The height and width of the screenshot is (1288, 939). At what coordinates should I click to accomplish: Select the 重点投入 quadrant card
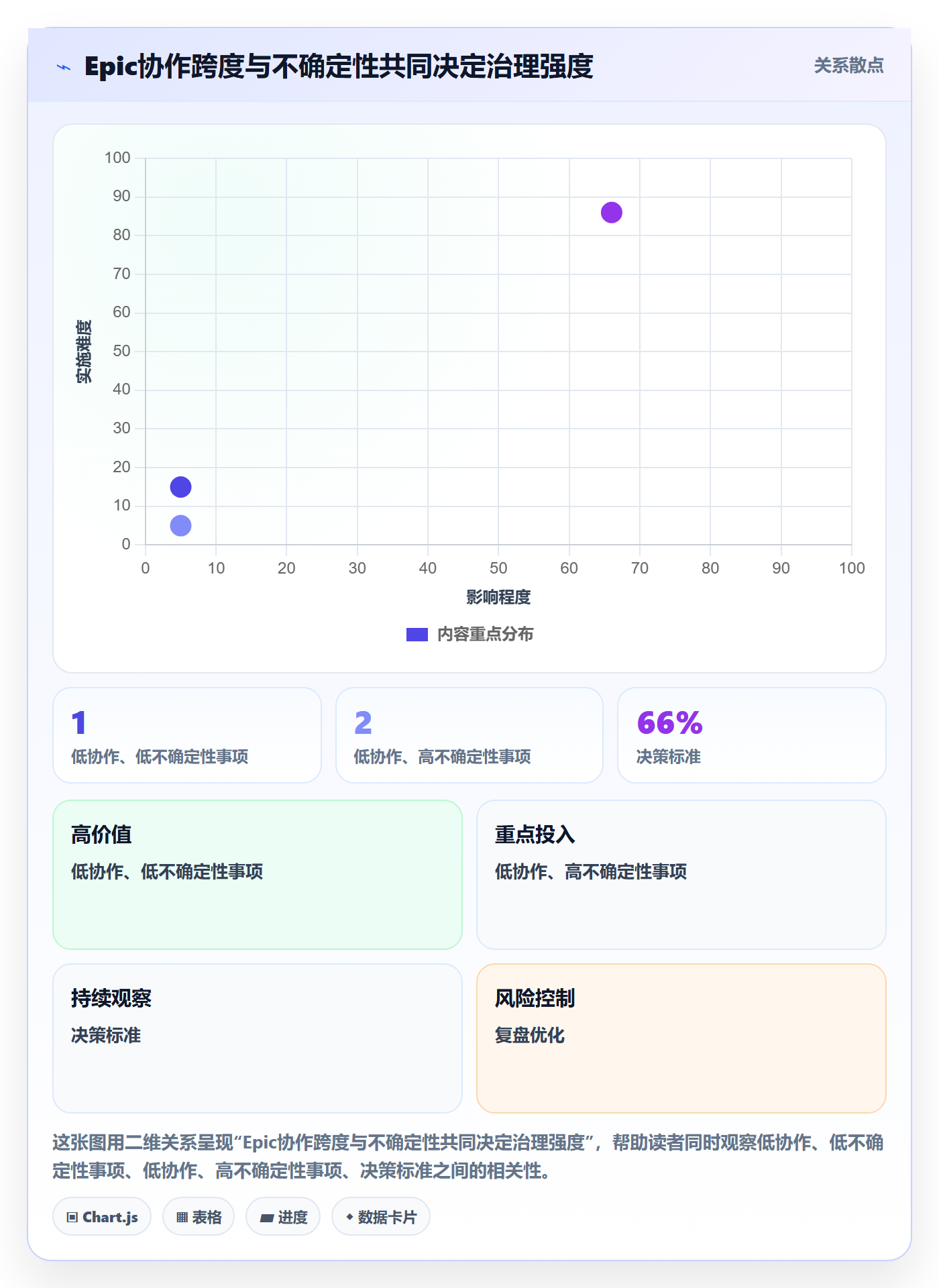pos(681,875)
